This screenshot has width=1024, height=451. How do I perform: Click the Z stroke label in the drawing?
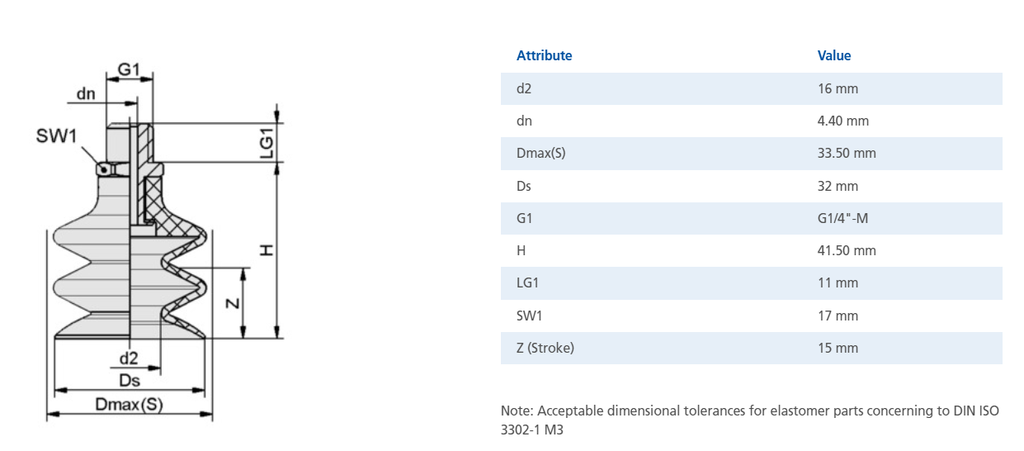click(232, 302)
